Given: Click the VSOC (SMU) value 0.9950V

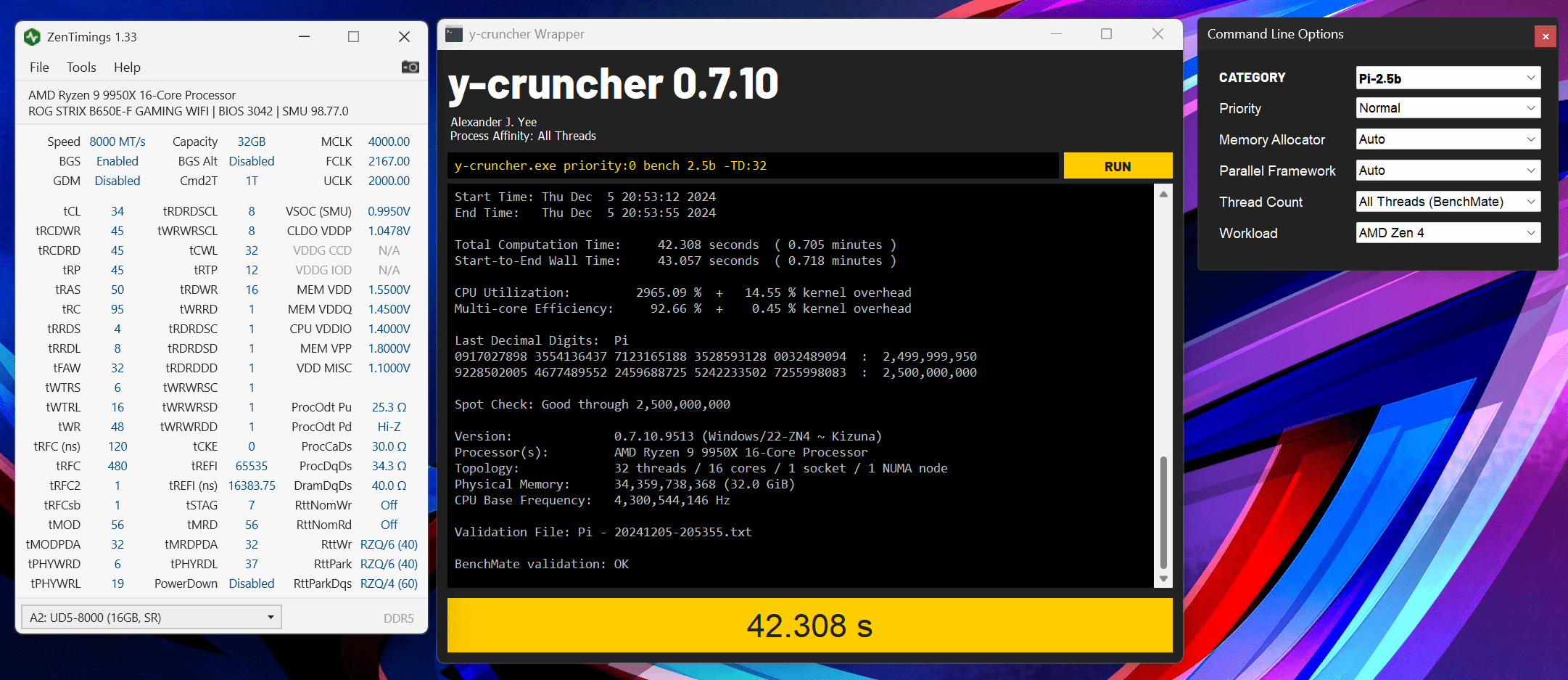Looking at the screenshot, I should click(x=389, y=211).
